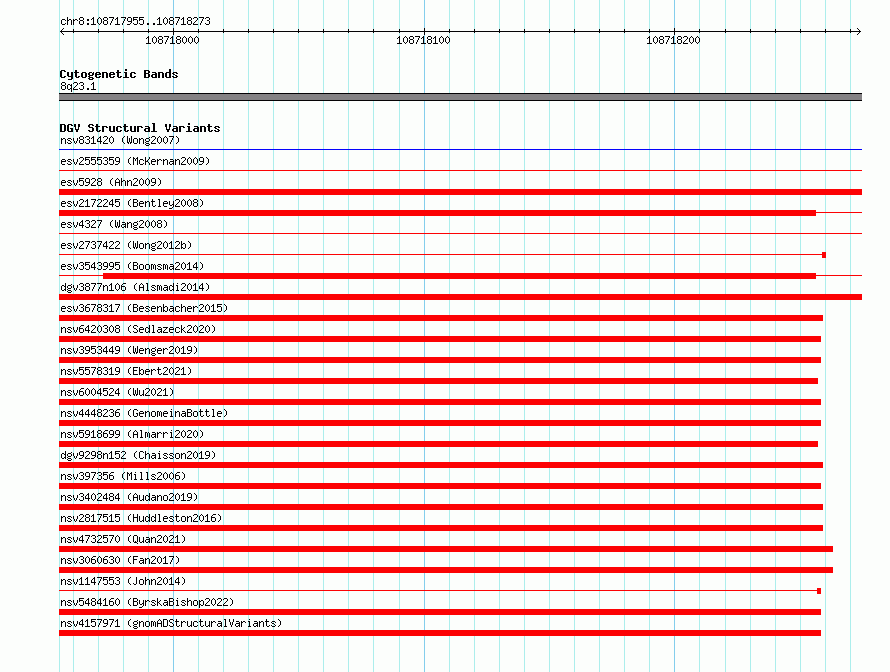Click the red bar of nsv5918699 (Almarri2020)
This screenshot has width=890, height=672.
pos(439,444)
